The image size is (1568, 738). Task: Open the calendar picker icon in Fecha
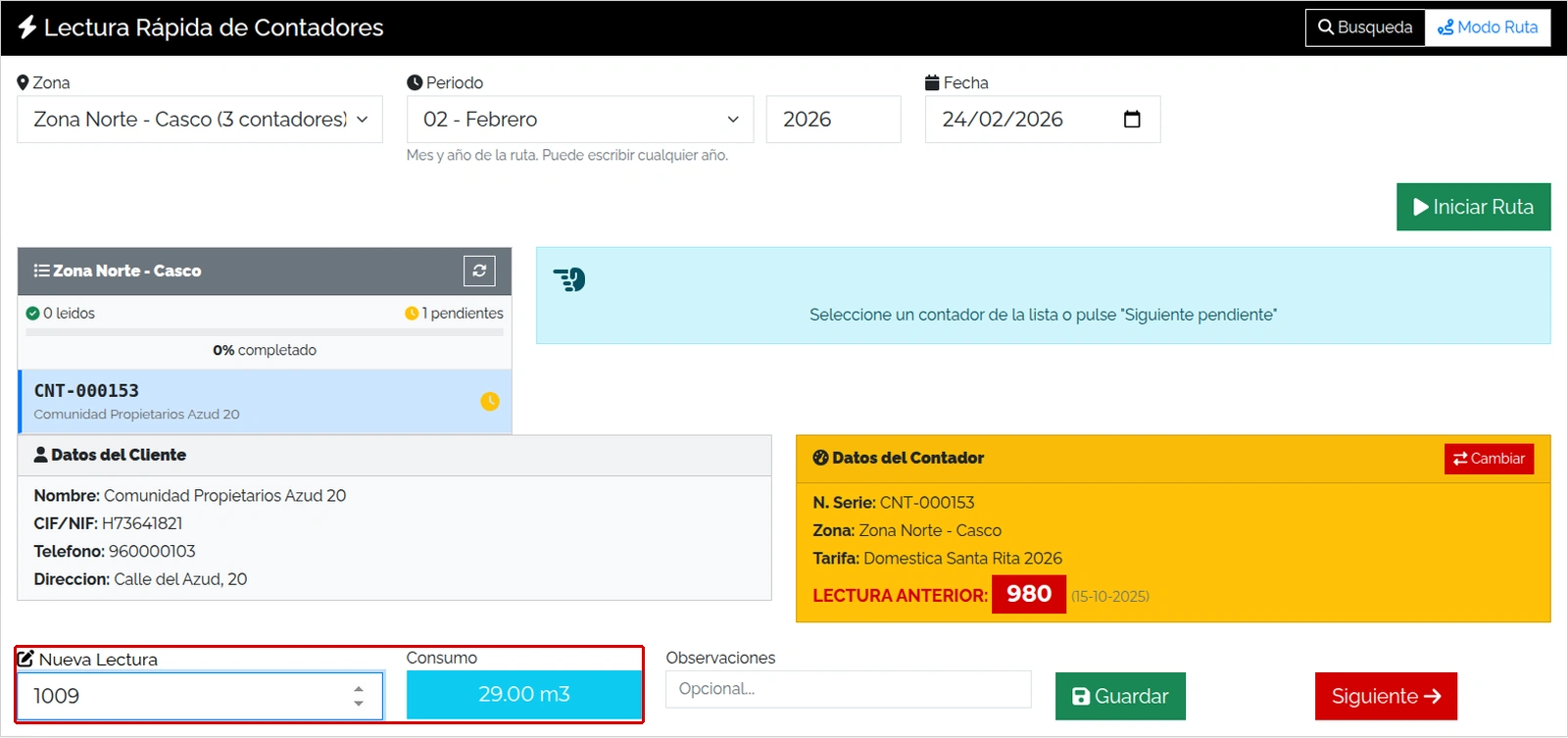pyautogui.click(x=1132, y=120)
